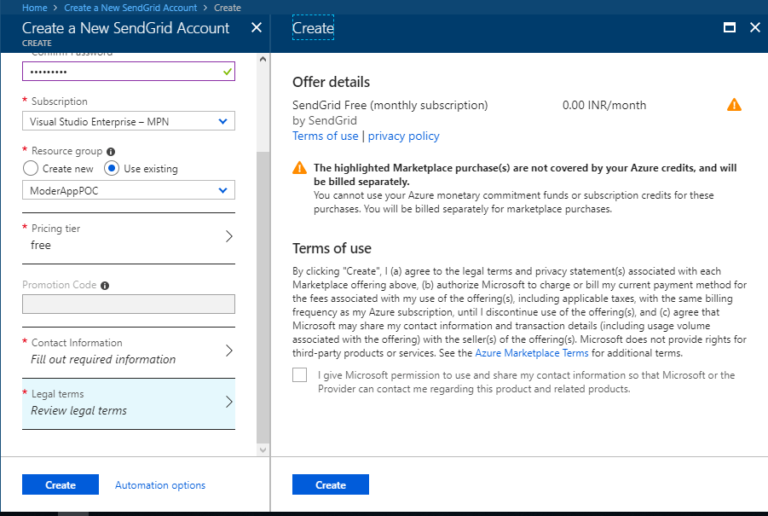Click the Promotion Code info icon
The height and width of the screenshot is (516, 768).
click(105, 285)
